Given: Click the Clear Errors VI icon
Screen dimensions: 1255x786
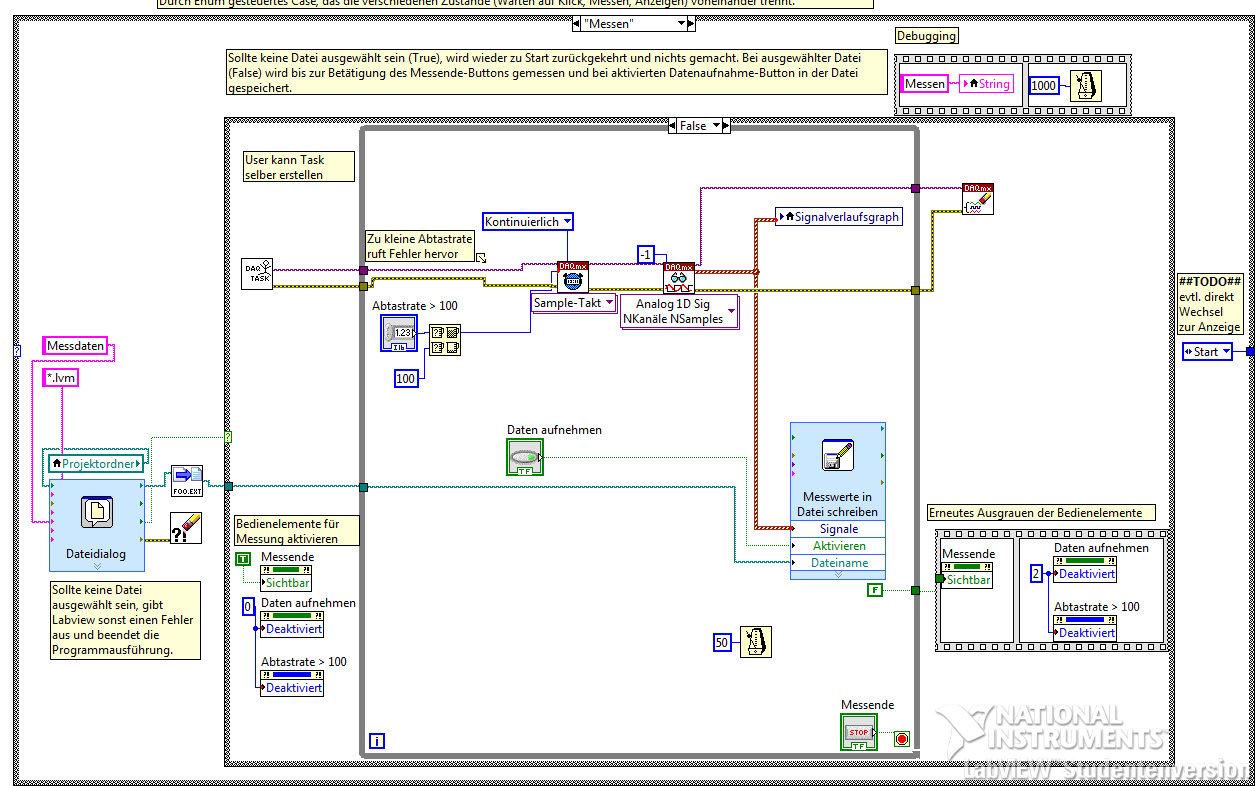Looking at the screenshot, I should (x=187, y=528).
